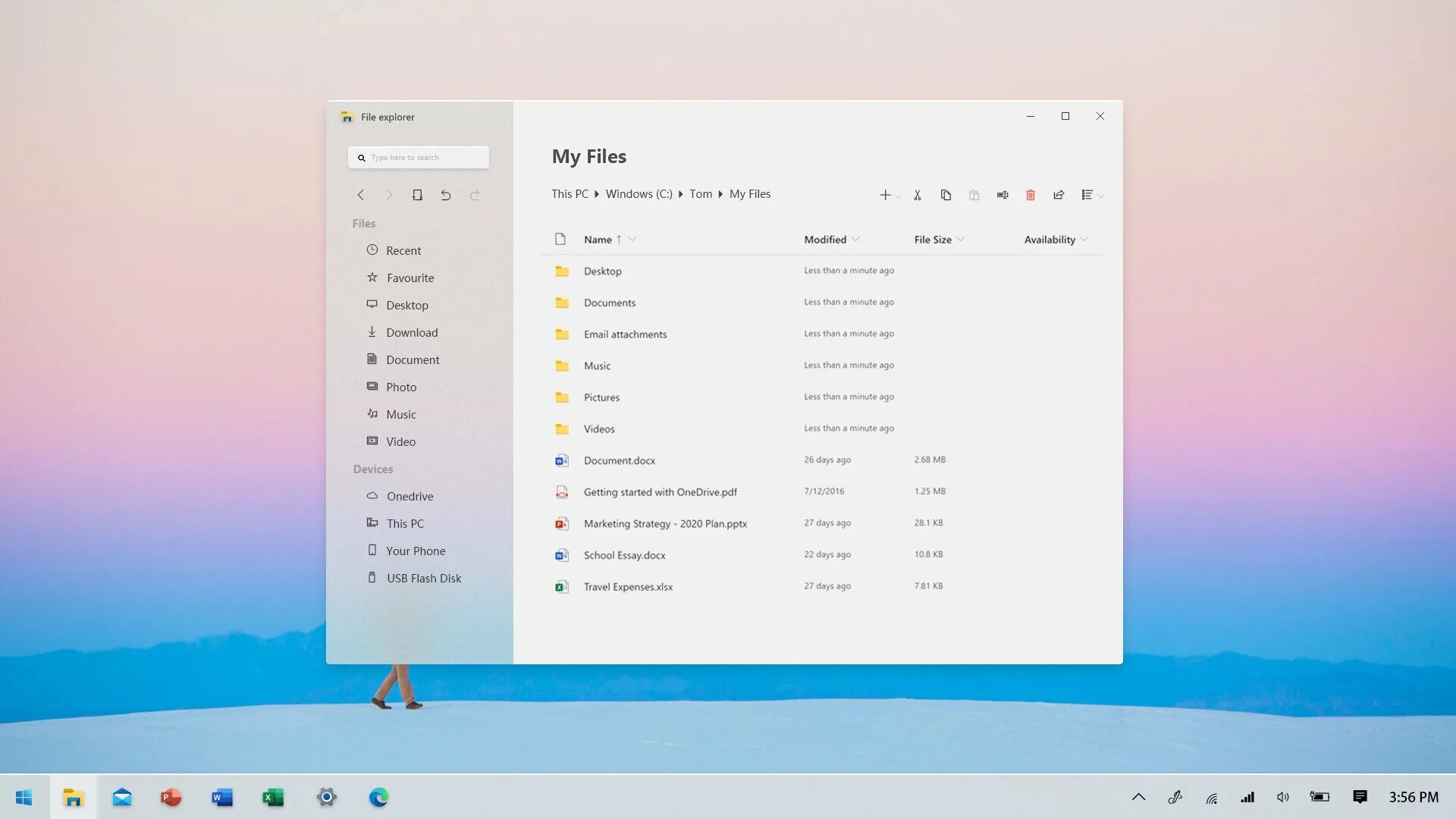
Task: Click the view options icon in toolbar
Action: click(x=1090, y=194)
